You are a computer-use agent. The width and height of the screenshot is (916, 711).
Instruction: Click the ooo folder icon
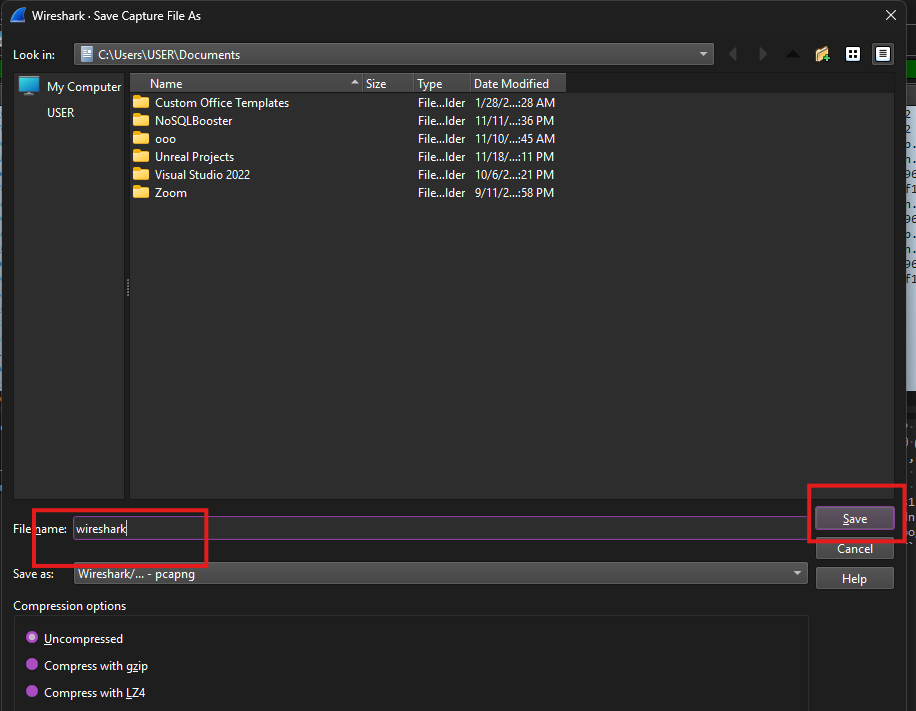[141, 138]
